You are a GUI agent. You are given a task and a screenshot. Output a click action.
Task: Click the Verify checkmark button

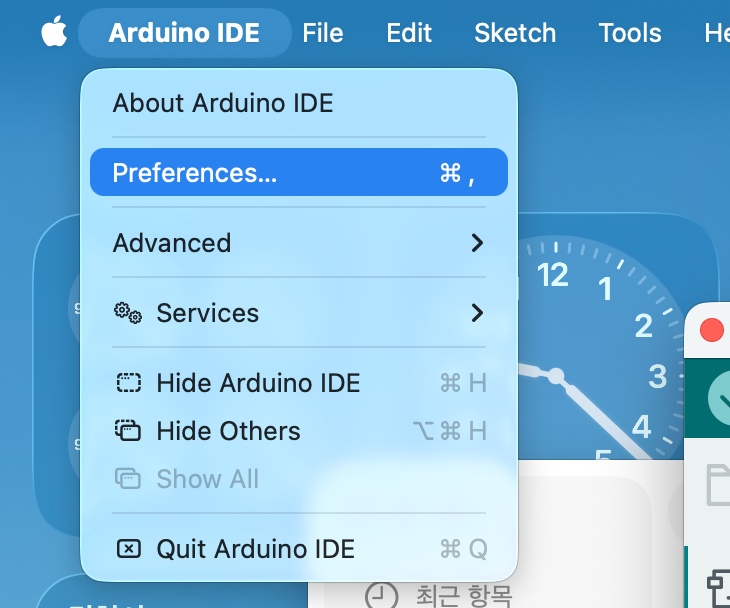click(x=720, y=399)
